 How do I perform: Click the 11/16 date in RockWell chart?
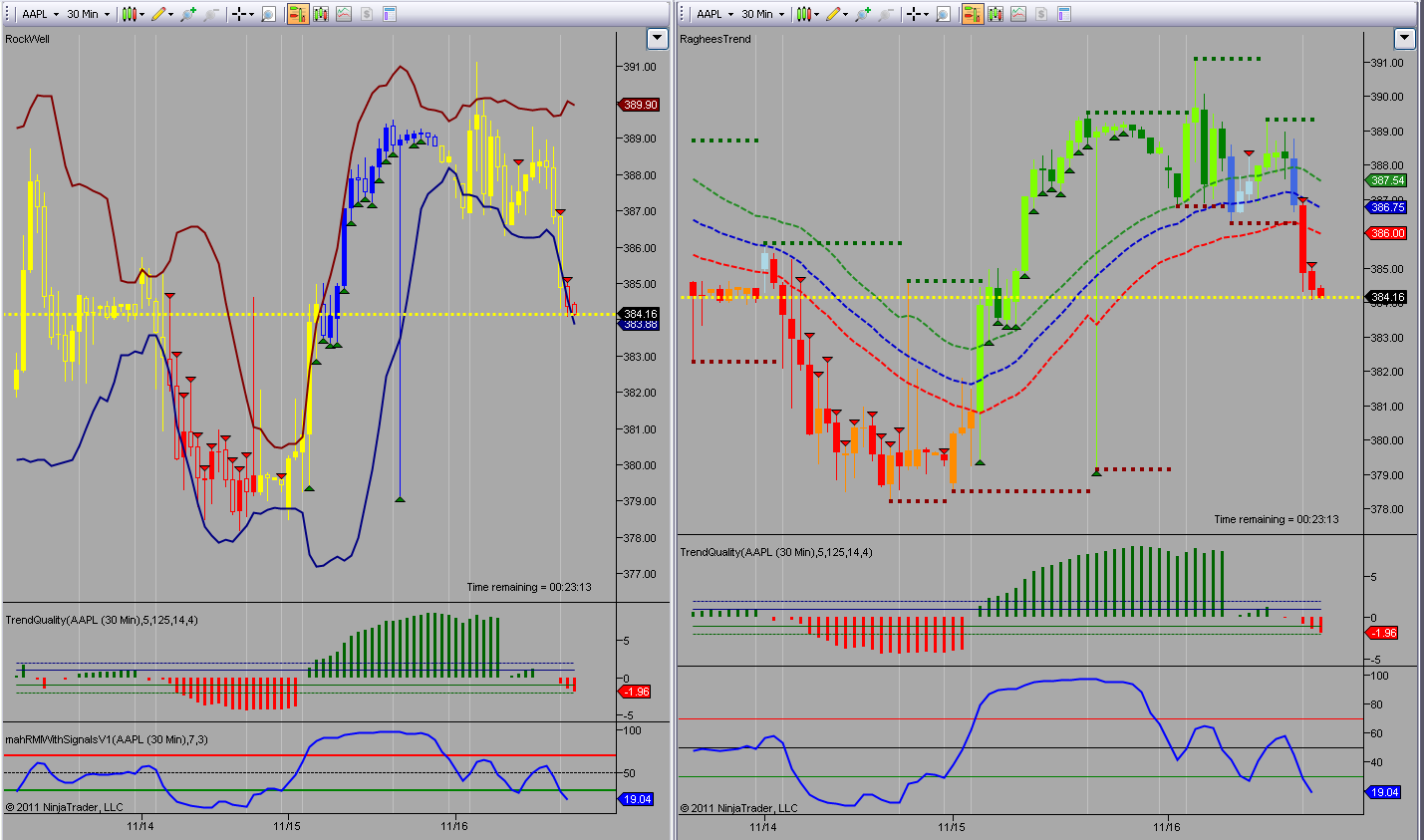[x=454, y=825]
